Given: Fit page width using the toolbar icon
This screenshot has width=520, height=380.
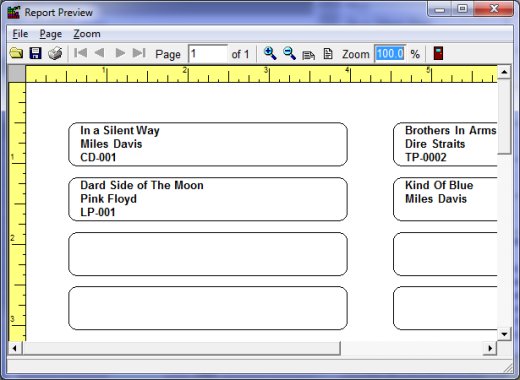Looking at the screenshot, I should (x=308, y=54).
